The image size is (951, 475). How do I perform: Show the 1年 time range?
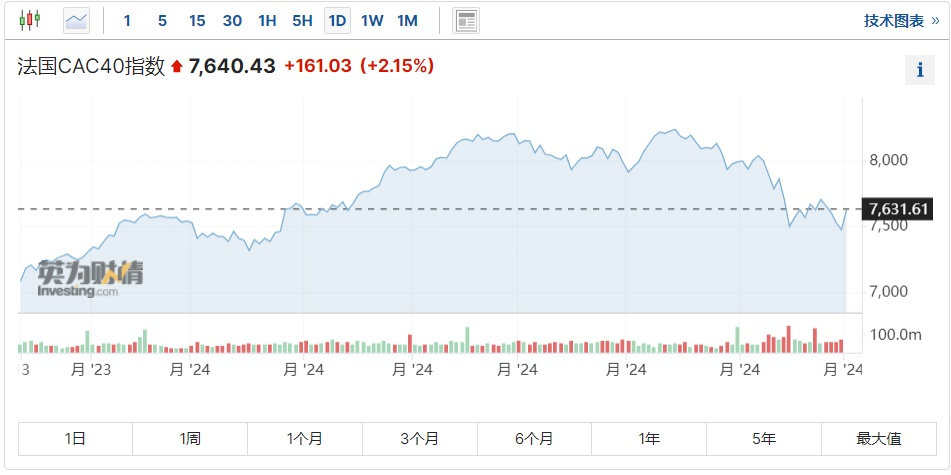(x=649, y=438)
